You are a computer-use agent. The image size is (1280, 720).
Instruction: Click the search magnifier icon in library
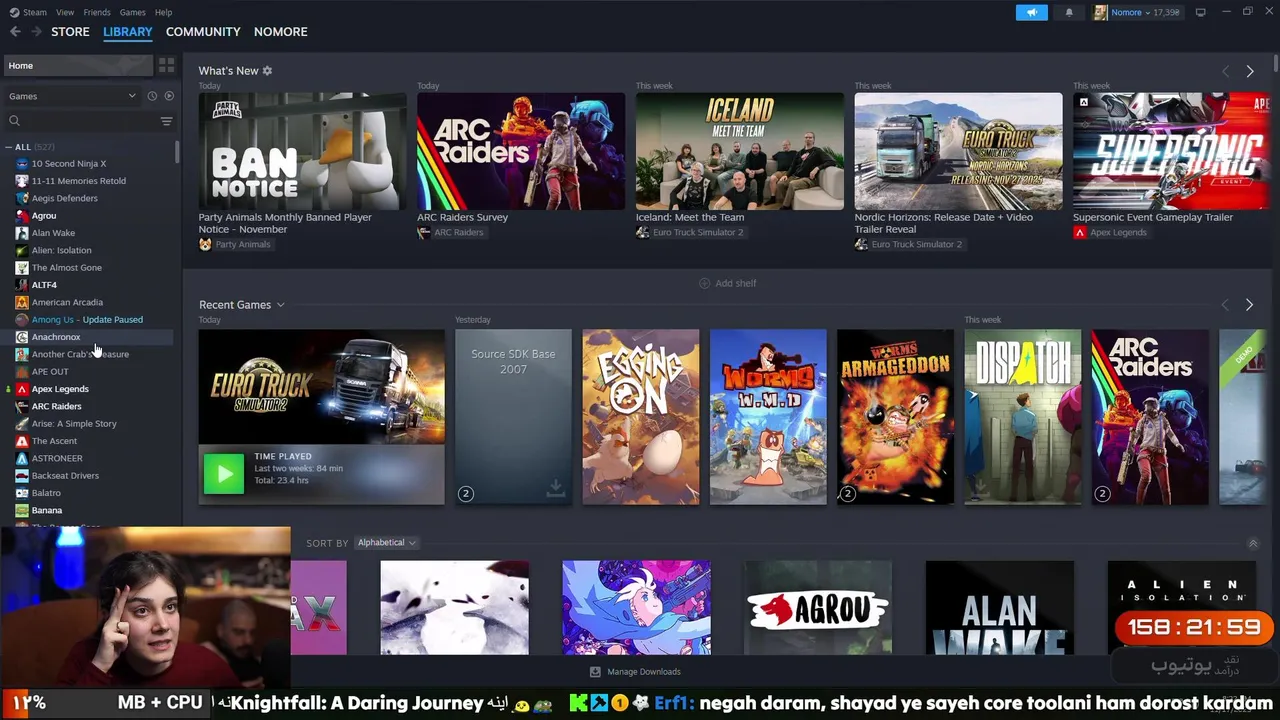coord(15,121)
